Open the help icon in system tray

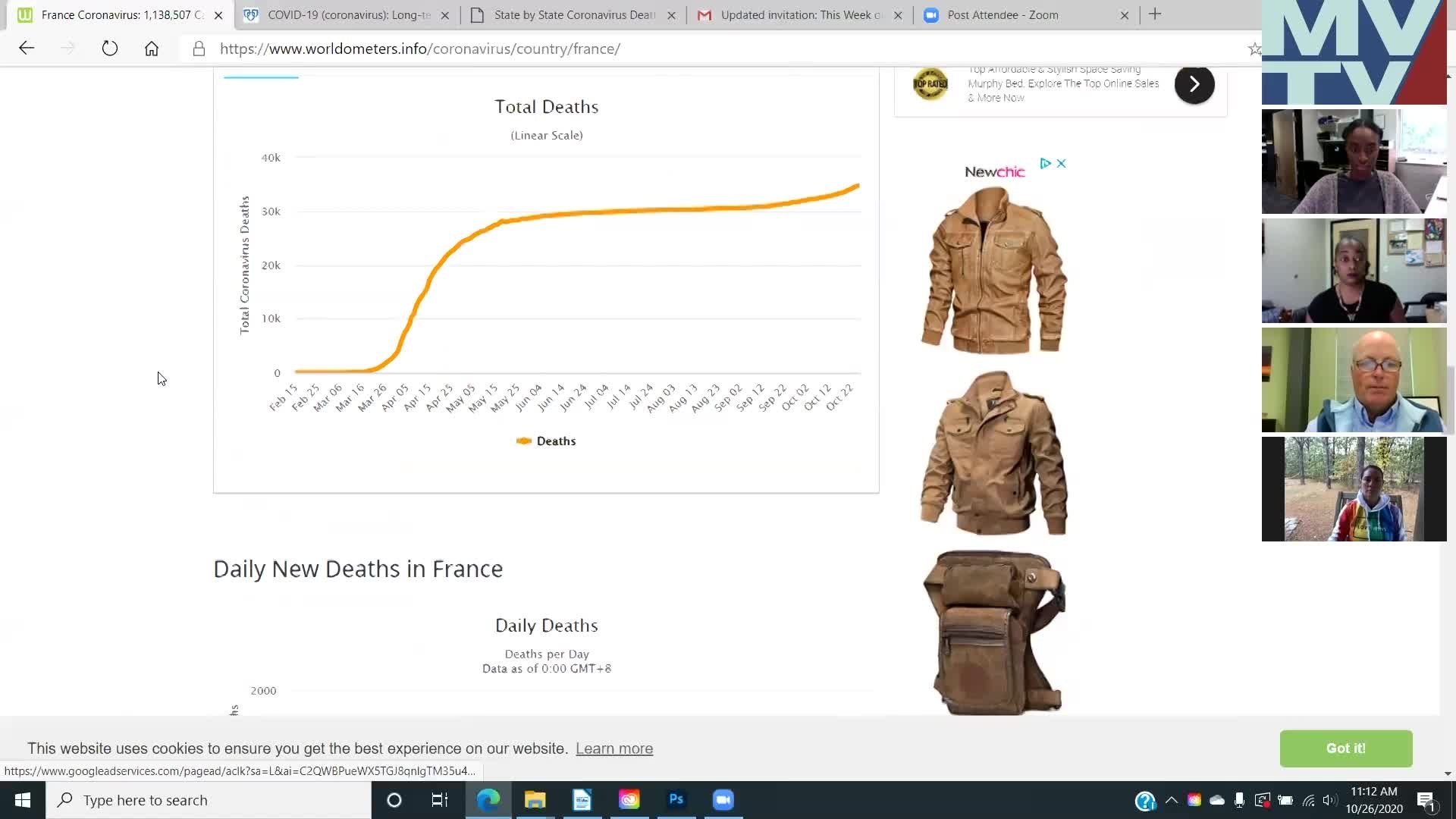(1145, 801)
